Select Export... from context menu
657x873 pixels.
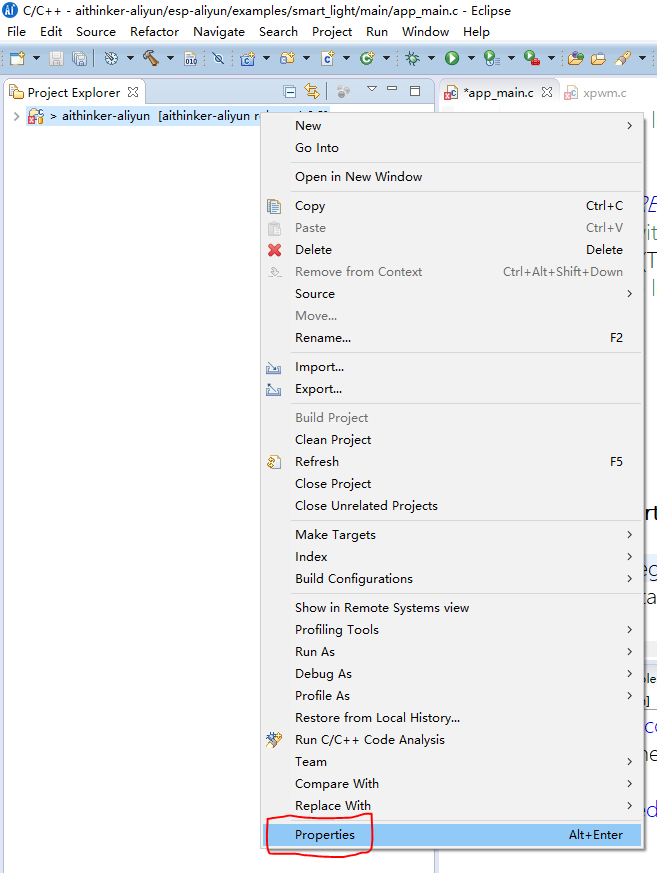452,389
